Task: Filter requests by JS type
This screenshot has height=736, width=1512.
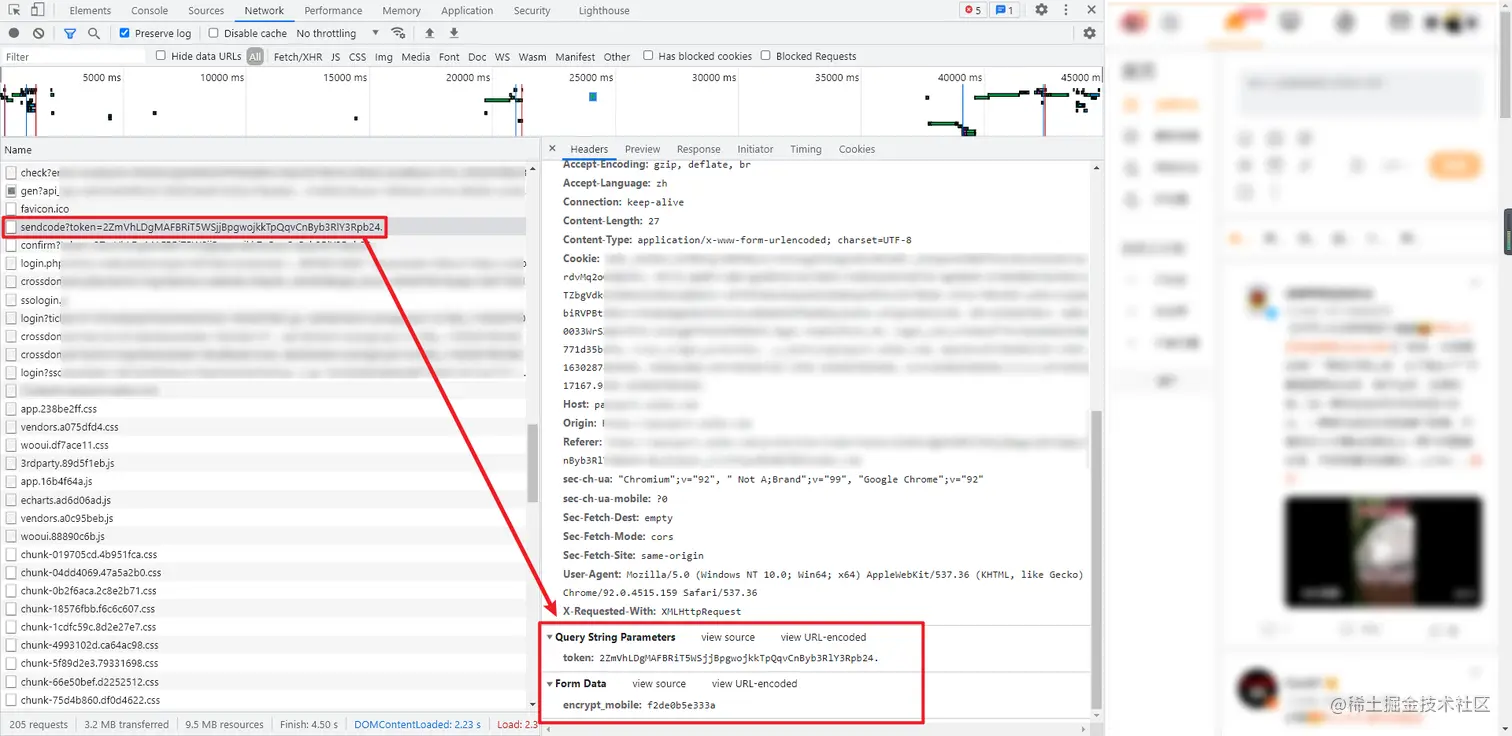Action: point(335,57)
